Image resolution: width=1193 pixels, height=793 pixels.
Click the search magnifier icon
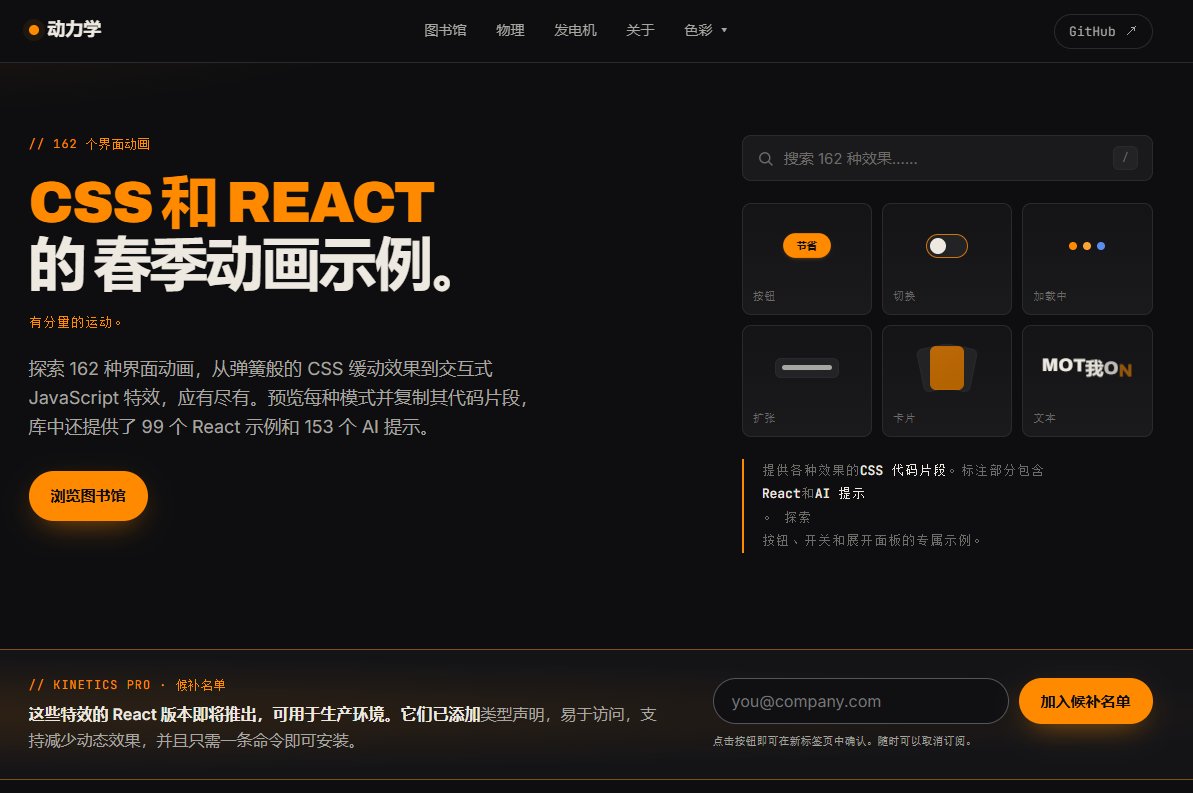[765, 159]
